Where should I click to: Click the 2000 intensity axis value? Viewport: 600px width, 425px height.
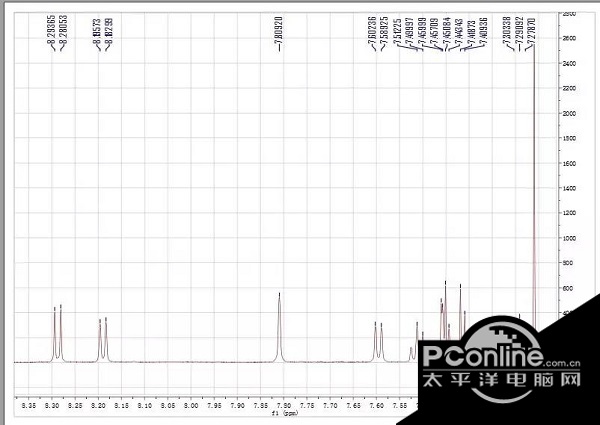569,114
